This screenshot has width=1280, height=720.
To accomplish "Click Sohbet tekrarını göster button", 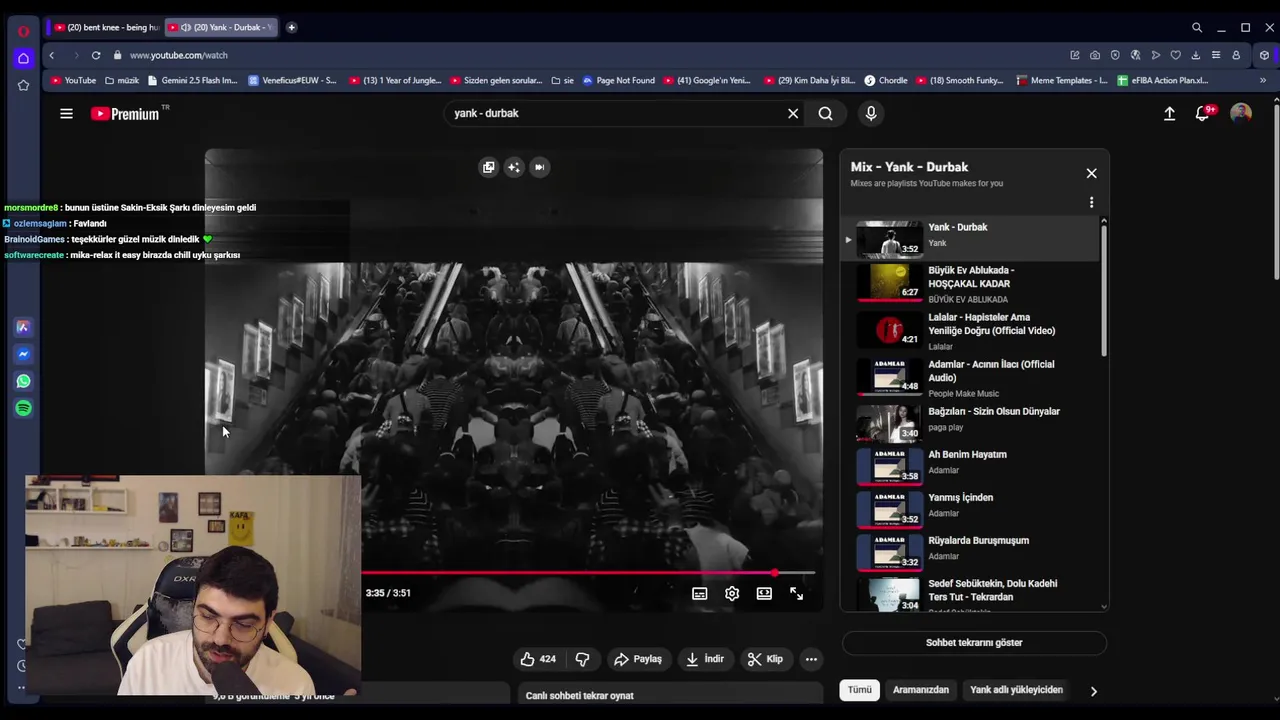I will tap(974, 643).
